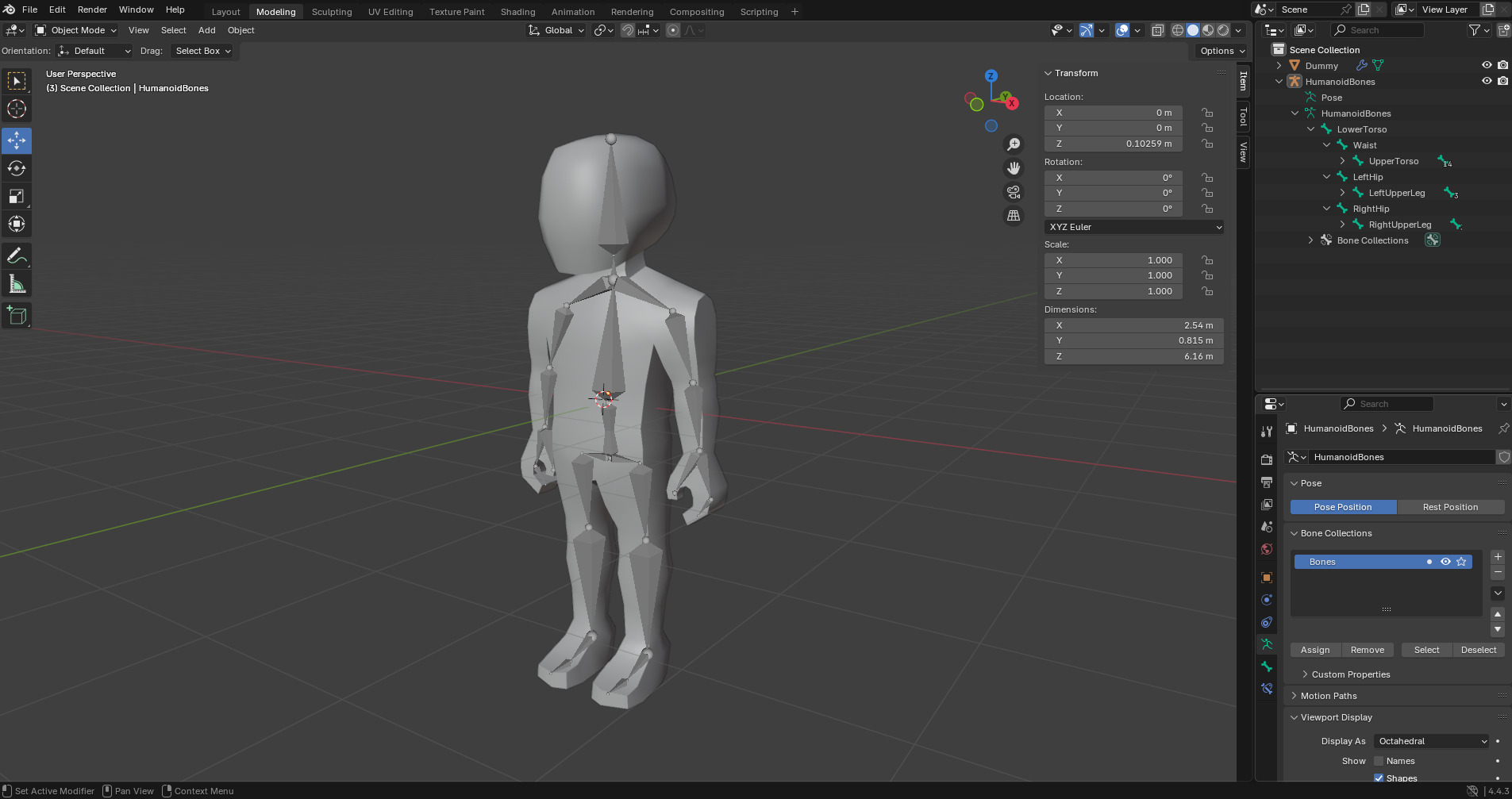The width and height of the screenshot is (1512, 799).
Task: Select the Scale tool
Action: coord(16,196)
